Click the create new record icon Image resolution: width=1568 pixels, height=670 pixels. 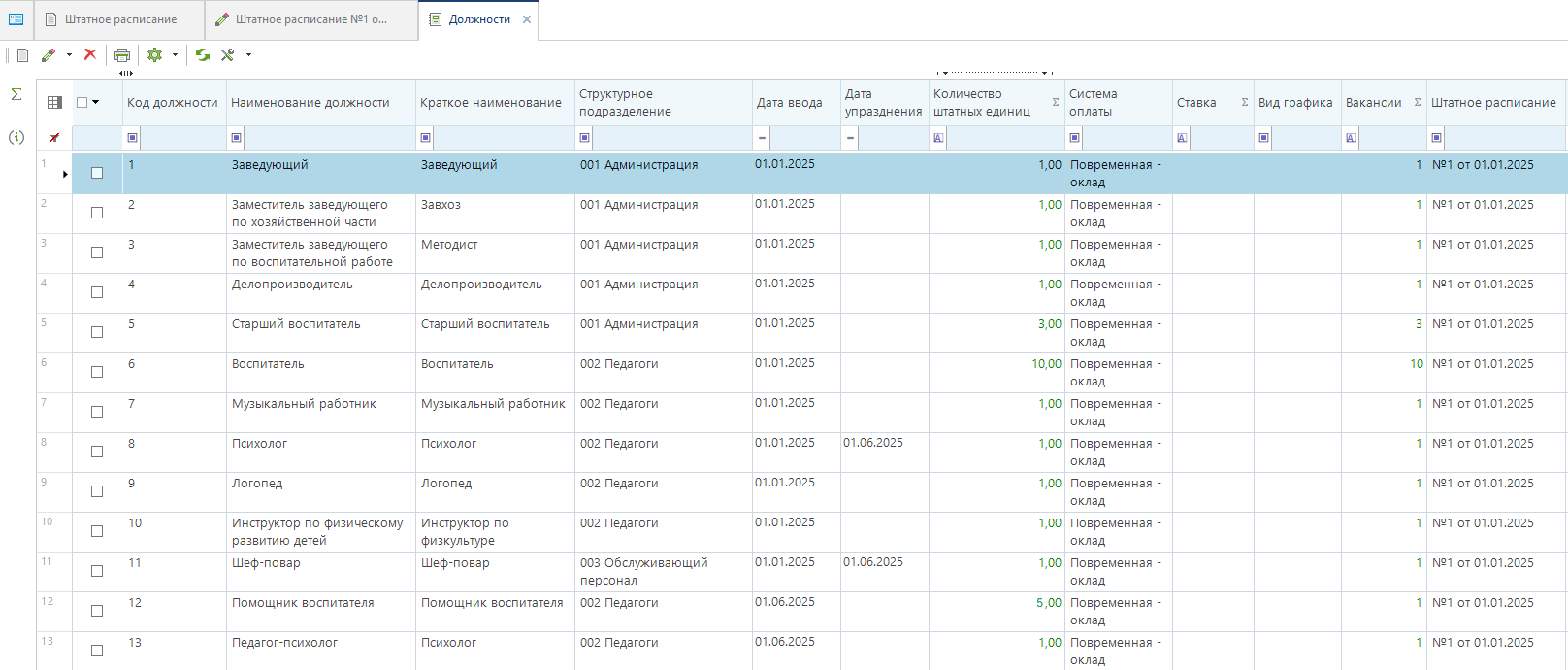pos(23,55)
